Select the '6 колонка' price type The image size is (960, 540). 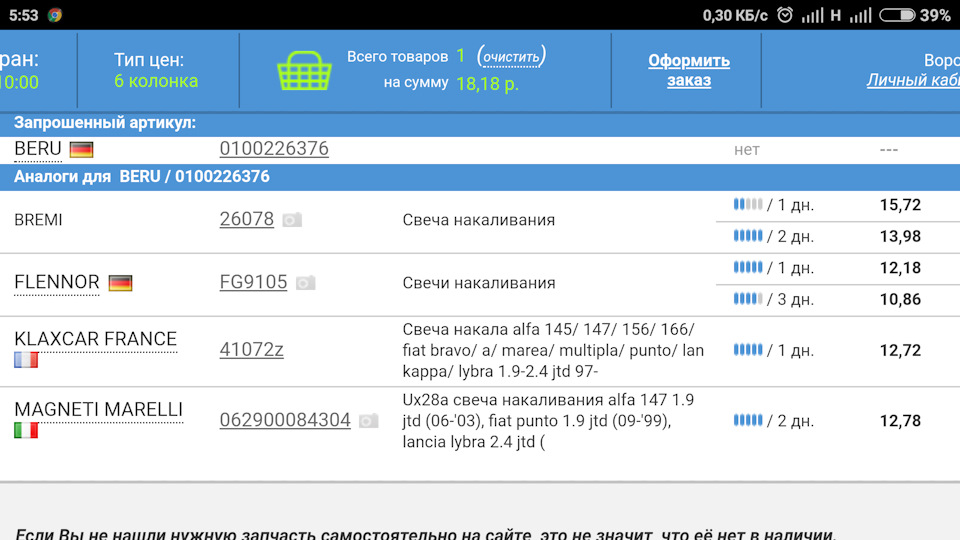tap(156, 81)
